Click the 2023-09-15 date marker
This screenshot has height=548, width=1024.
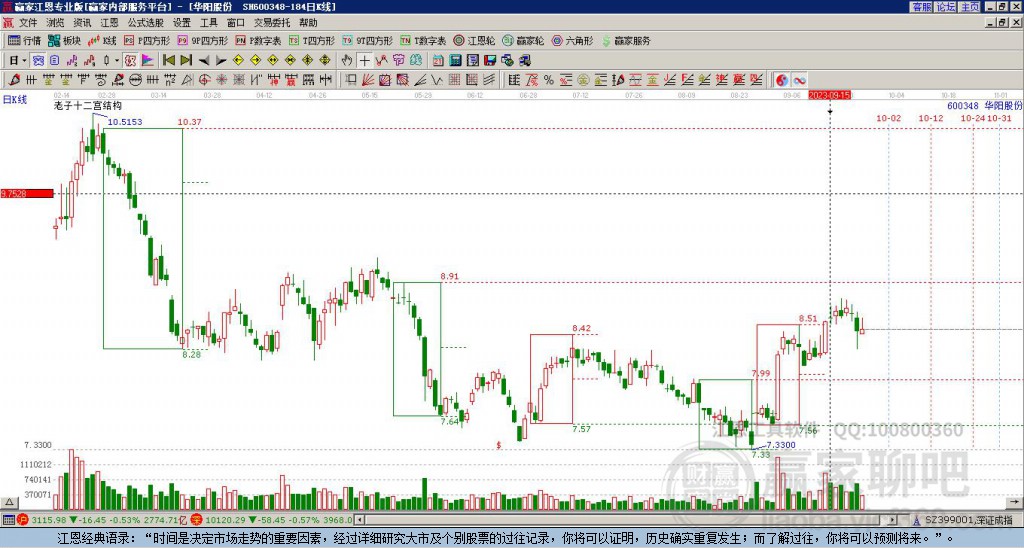pyautogui.click(x=829, y=95)
